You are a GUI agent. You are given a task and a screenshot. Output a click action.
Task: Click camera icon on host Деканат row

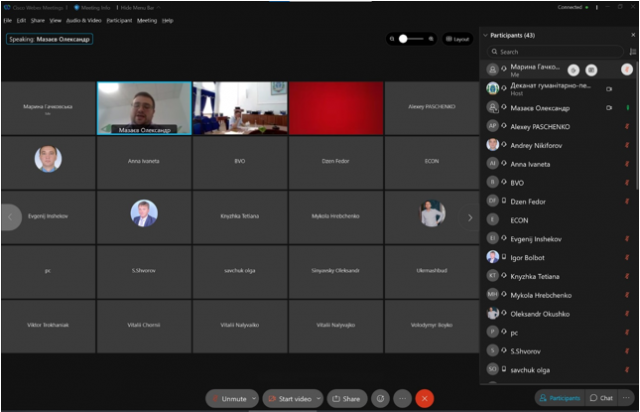[609, 89]
